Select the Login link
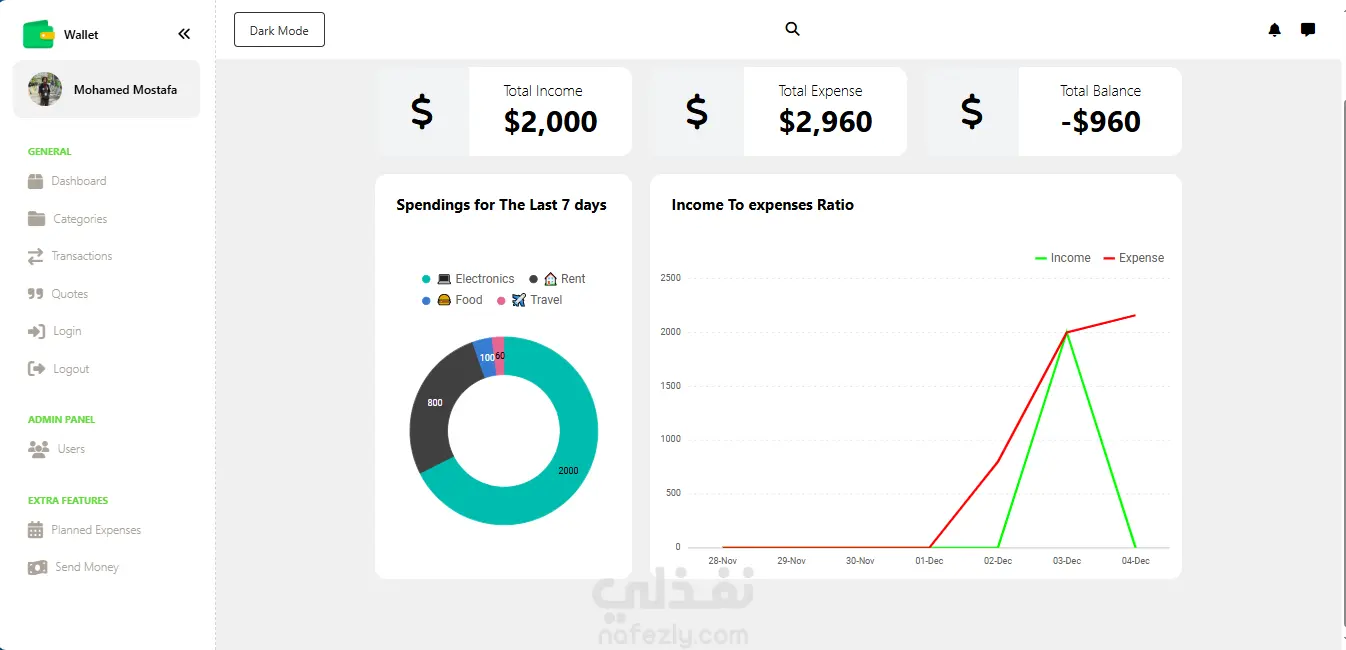The height and width of the screenshot is (650, 1346). 67,331
